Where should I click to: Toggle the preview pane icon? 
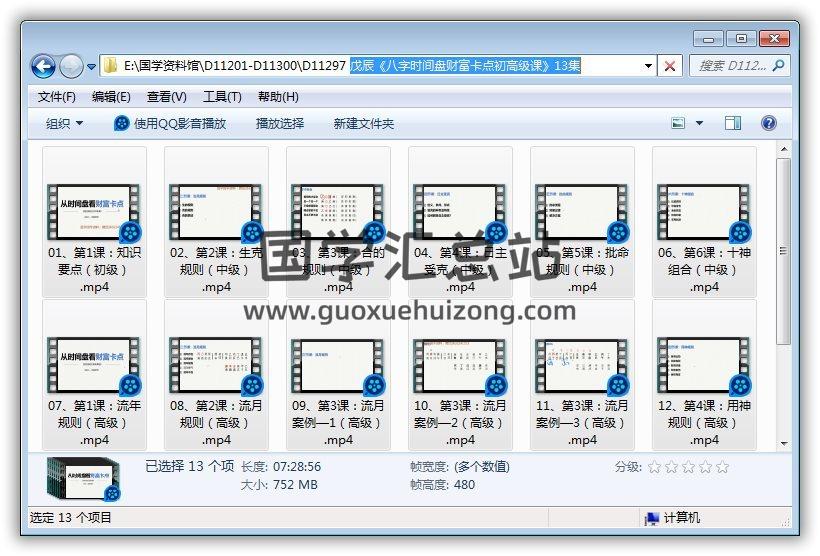tap(733, 123)
